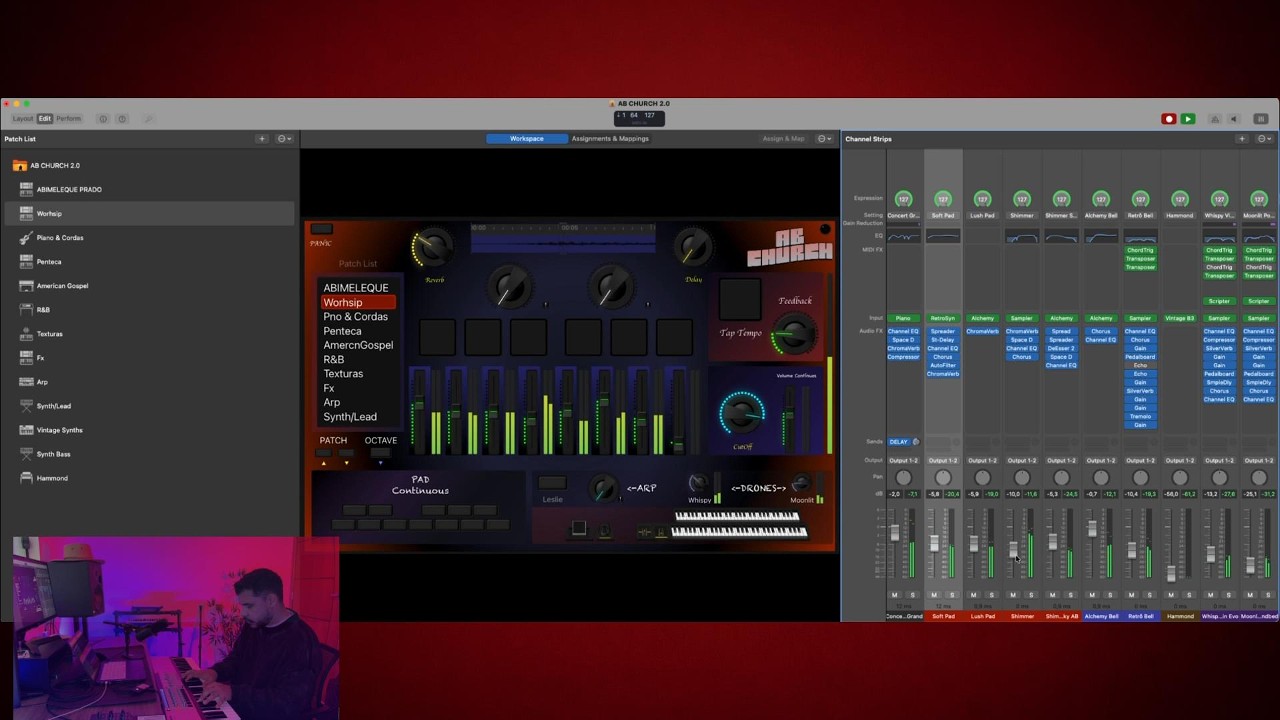Mute the Soft Pad channel strip
Viewport: 1280px width, 720px height.
point(934,595)
